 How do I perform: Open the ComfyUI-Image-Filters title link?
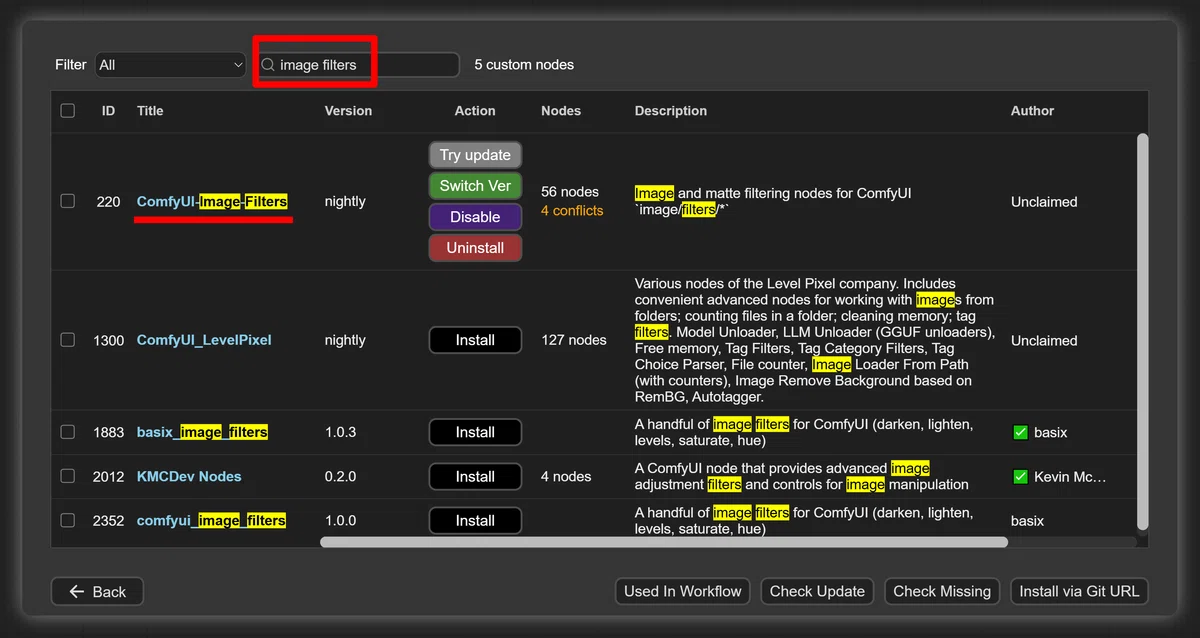[212, 201]
